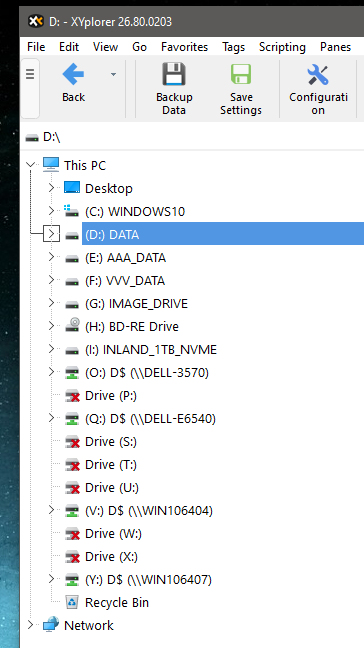Click the (G:) IMAGE_DRIVE drive icon
The height and width of the screenshot is (648, 364).
click(x=72, y=305)
